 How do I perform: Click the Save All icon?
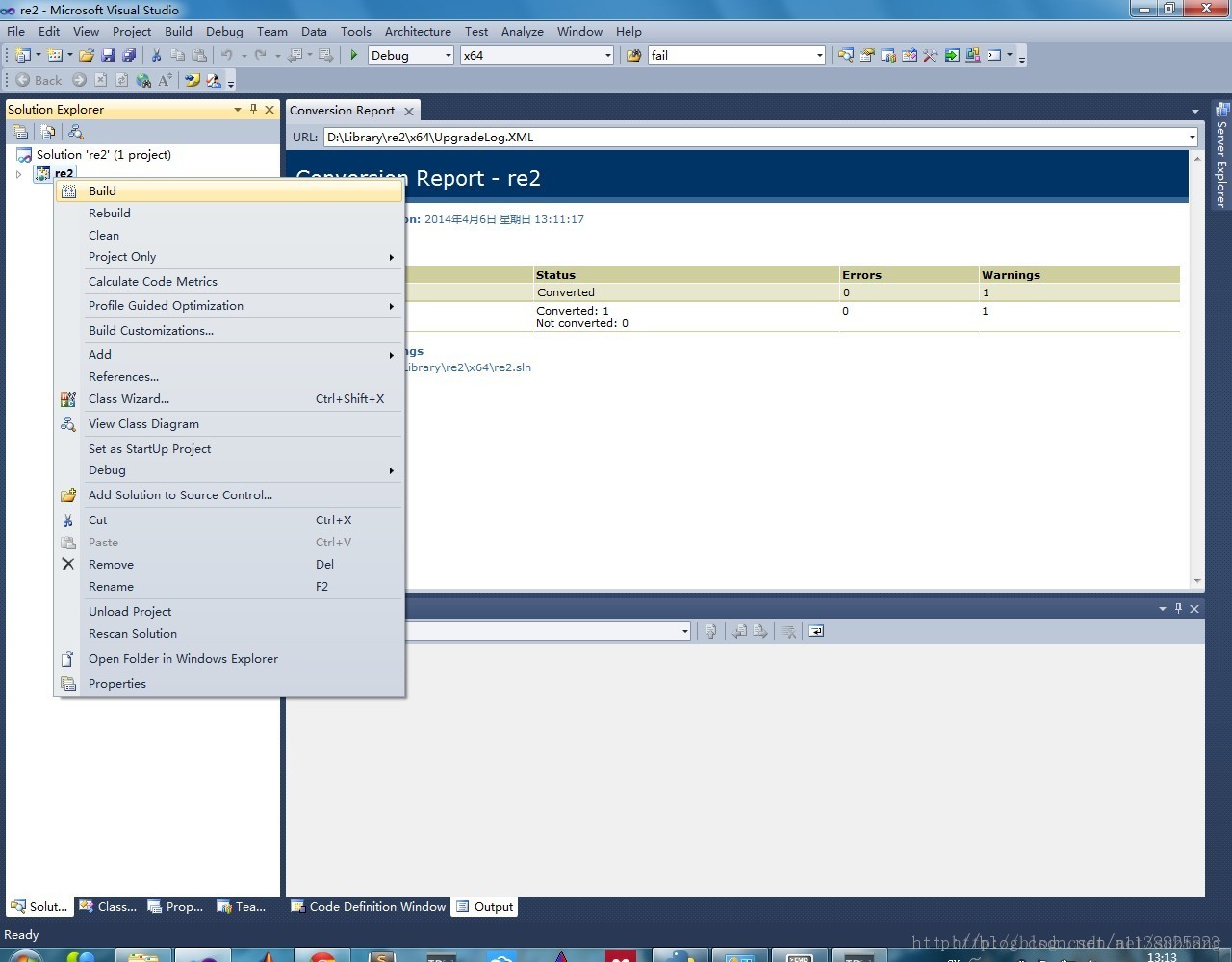129,55
